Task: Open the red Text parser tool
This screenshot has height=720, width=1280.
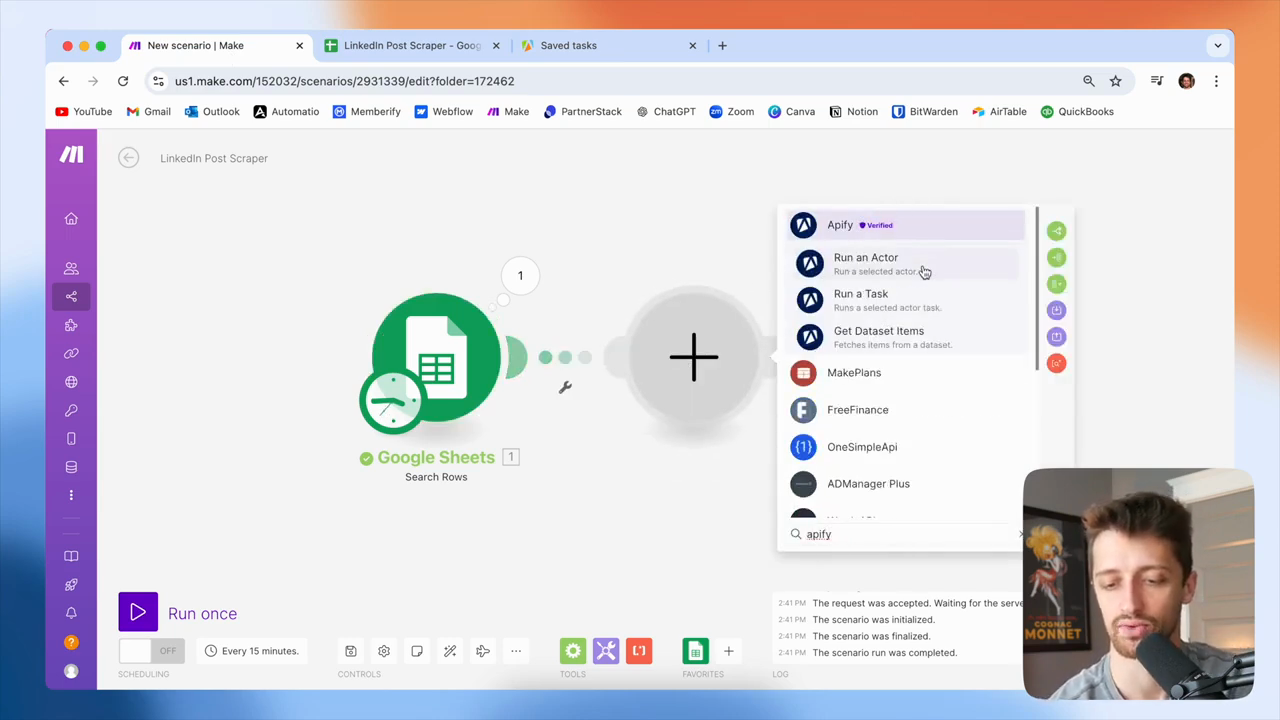Action: point(639,651)
